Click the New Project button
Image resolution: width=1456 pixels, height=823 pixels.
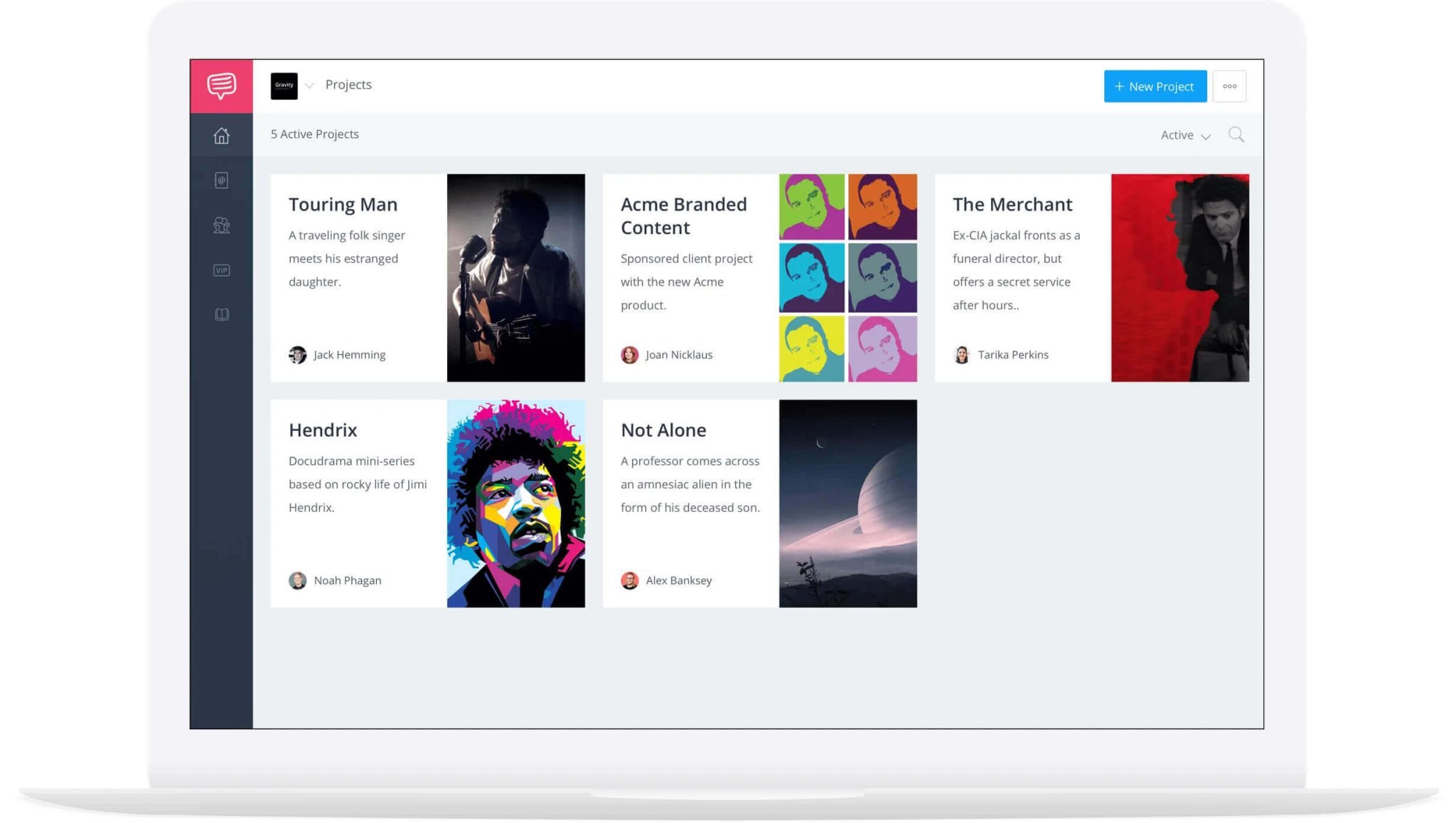click(1155, 86)
